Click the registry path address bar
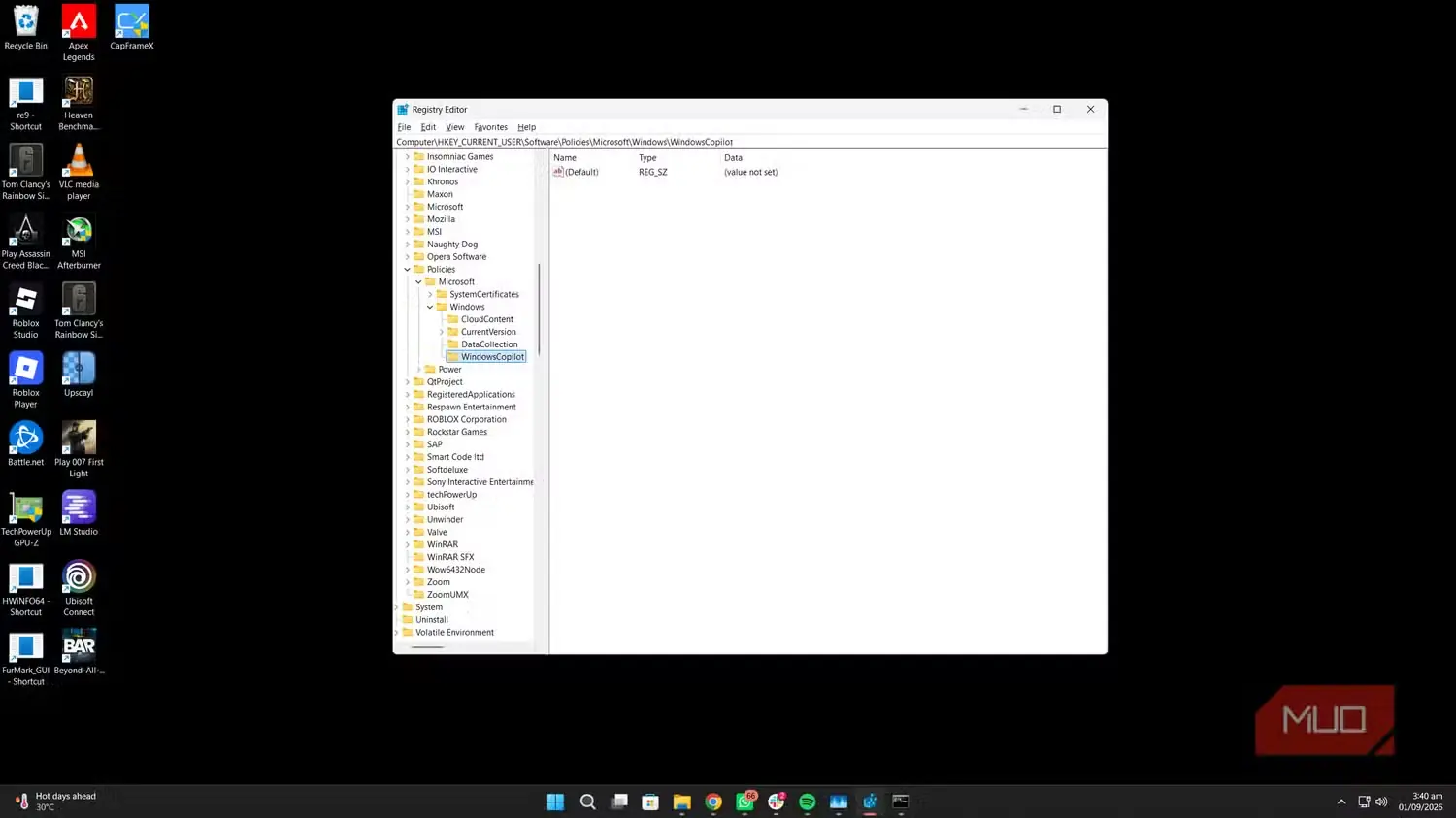Screen dimensions: 1456x818 [x=749, y=142]
